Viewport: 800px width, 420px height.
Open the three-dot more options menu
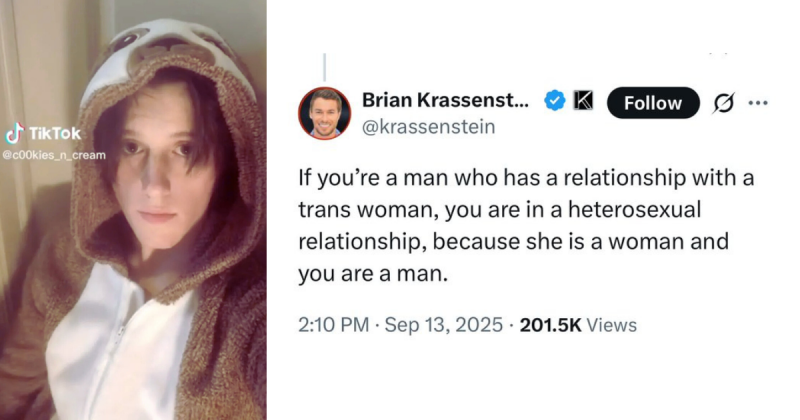pyautogui.click(x=758, y=102)
